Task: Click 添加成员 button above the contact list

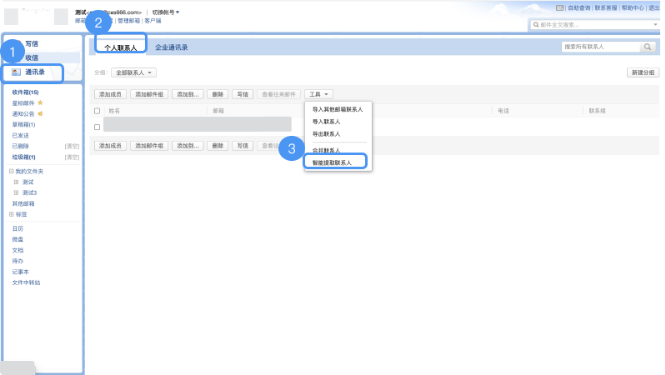Action: pyautogui.click(x=110, y=94)
